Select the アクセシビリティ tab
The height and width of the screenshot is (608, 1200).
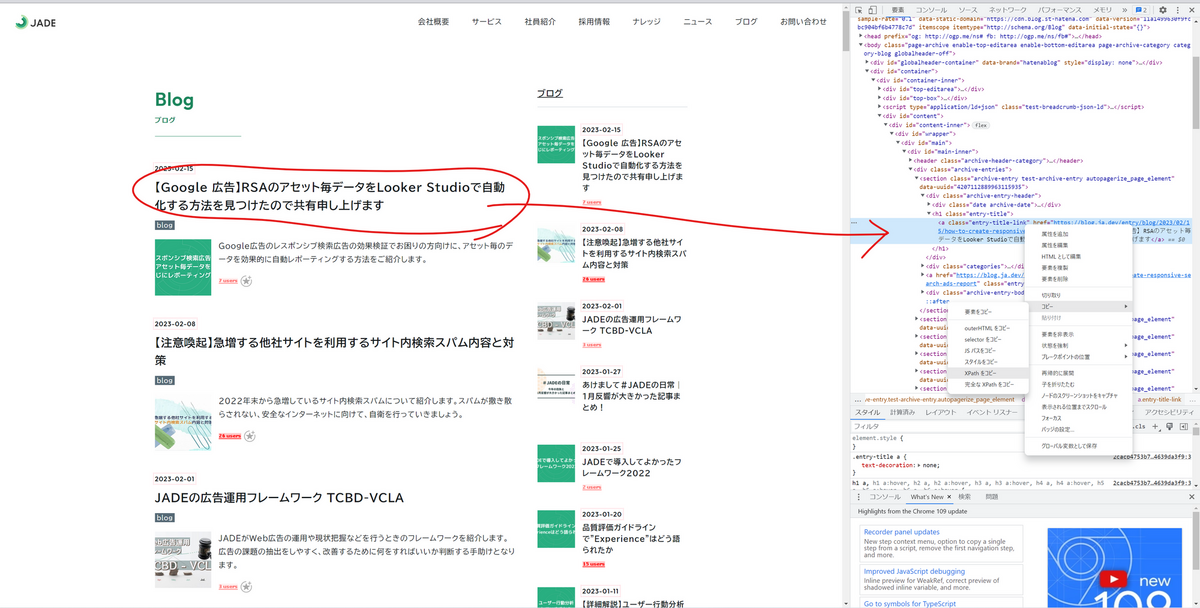point(1169,412)
